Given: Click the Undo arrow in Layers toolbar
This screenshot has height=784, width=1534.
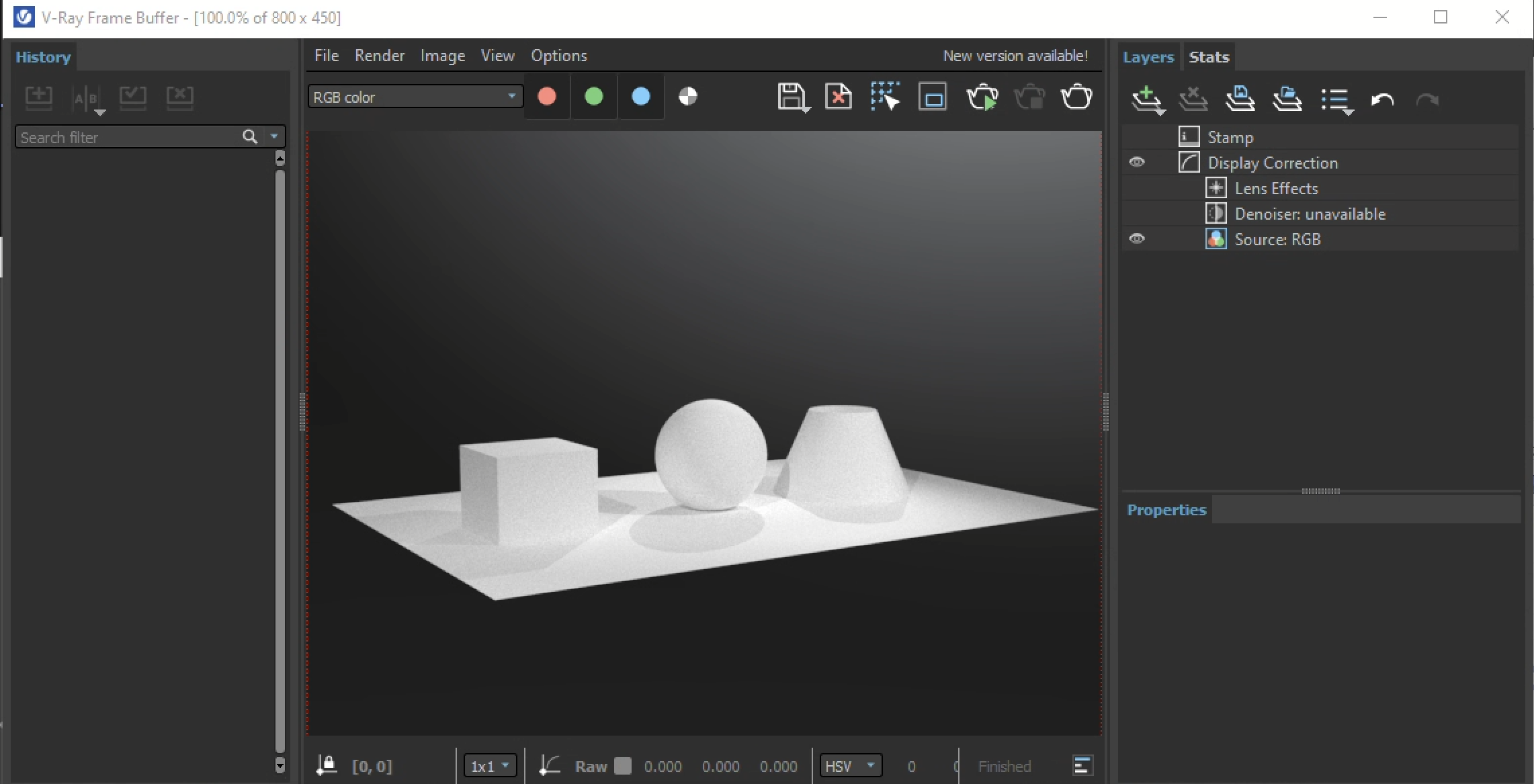Looking at the screenshot, I should coord(1381,100).
